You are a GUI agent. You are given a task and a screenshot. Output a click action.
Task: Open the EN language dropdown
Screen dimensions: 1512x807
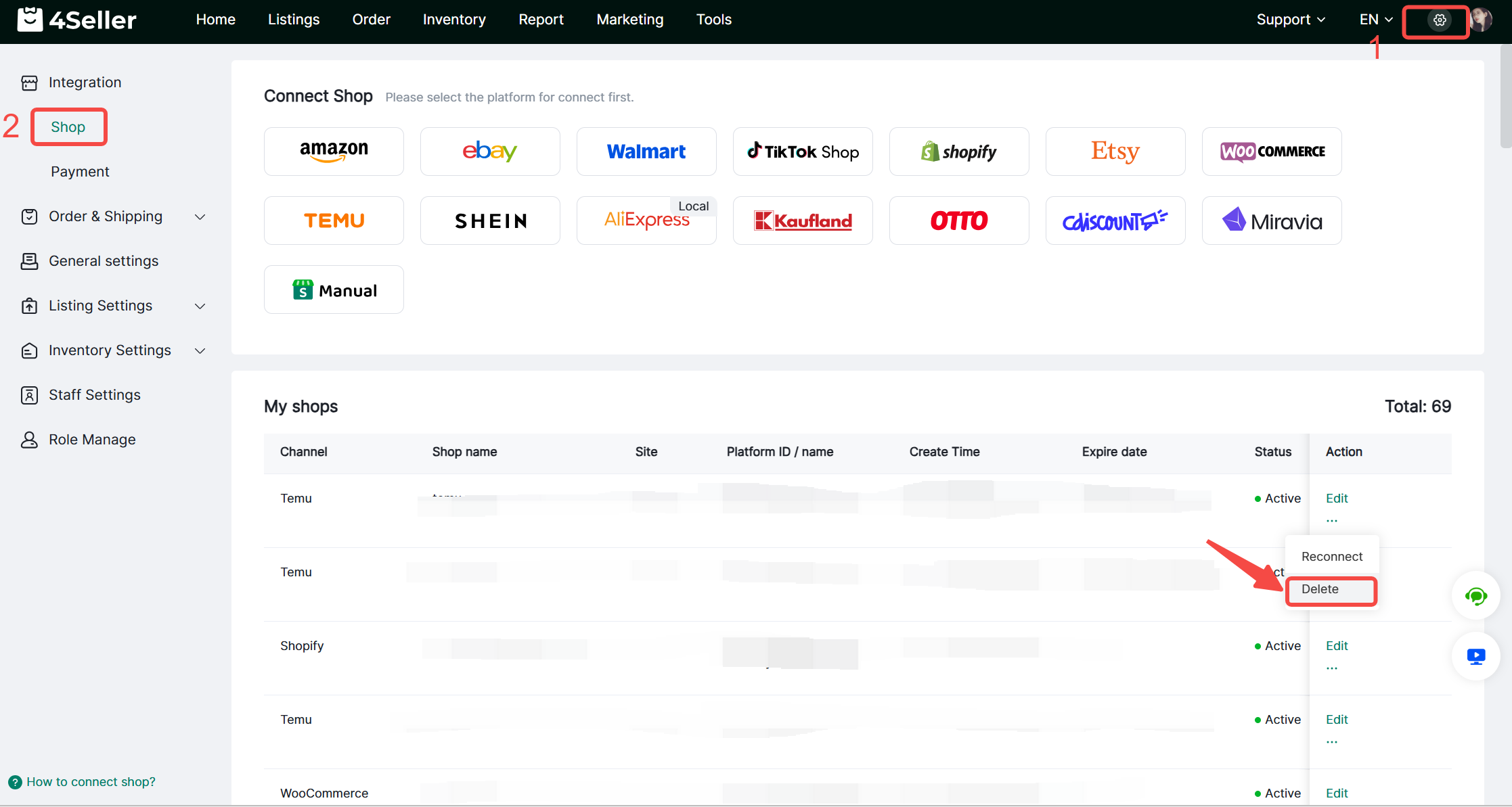[1375, 20]
